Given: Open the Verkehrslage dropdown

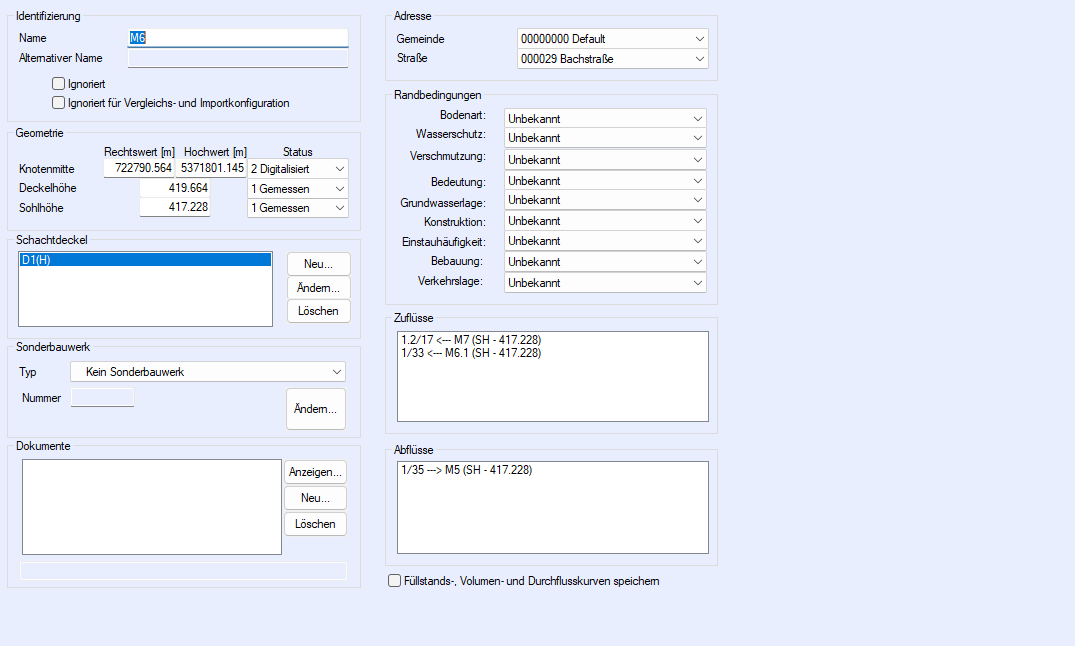Looking at the screenshot, I should pyautogui.click(x=605, y=283).
